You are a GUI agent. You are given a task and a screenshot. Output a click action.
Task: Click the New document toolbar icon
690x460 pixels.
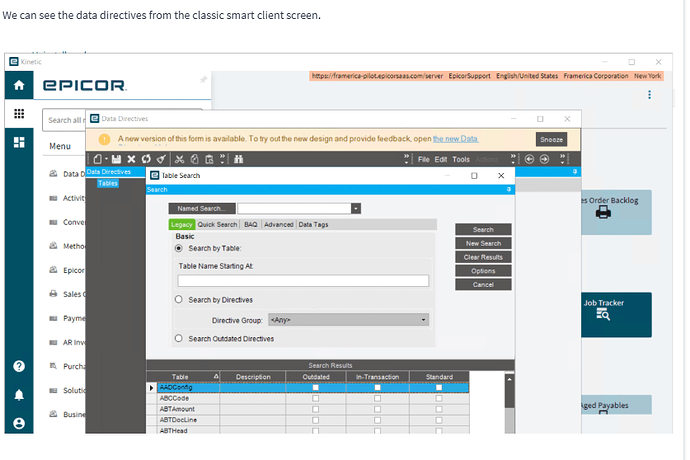[x=98, y=159]
